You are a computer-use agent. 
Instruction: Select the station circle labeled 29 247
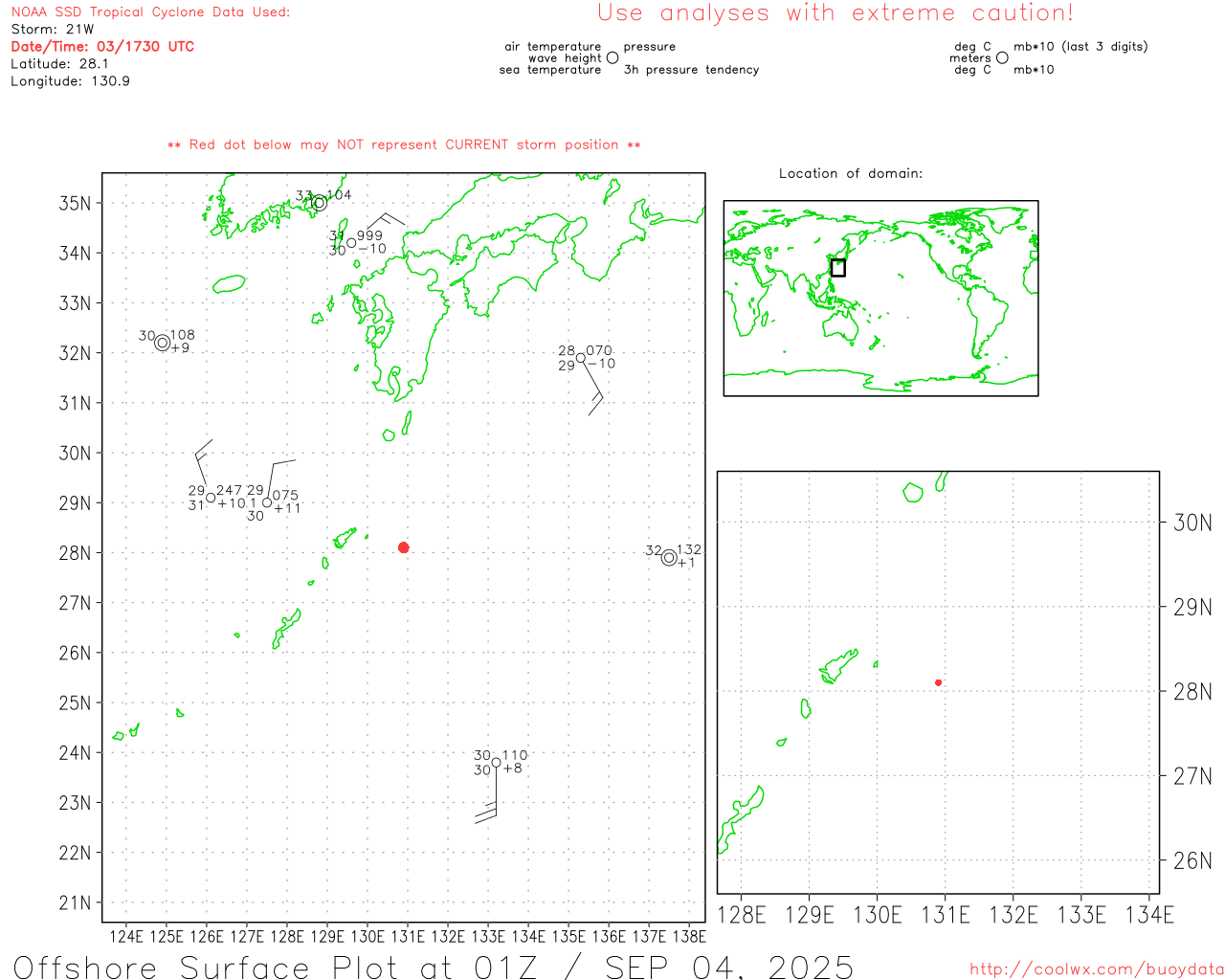(x=211, y=498)
